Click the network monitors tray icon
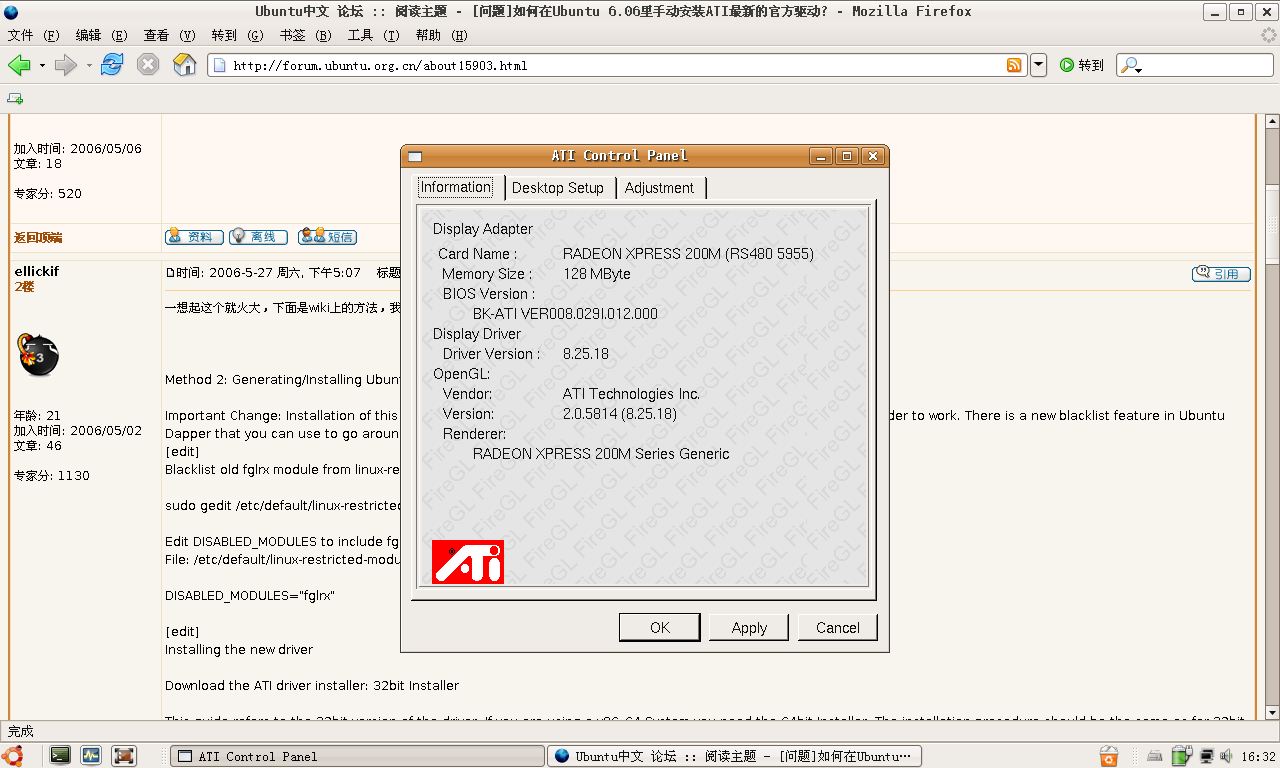1280x768 pixels. 1206,757
